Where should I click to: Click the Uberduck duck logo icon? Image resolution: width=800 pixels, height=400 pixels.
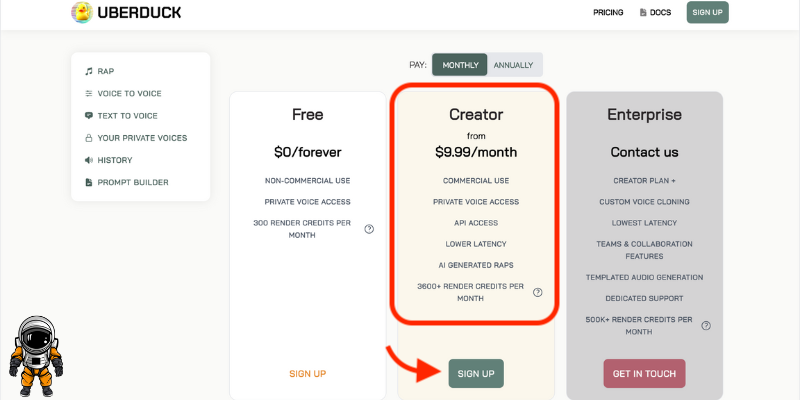click(x=82, y=12)
